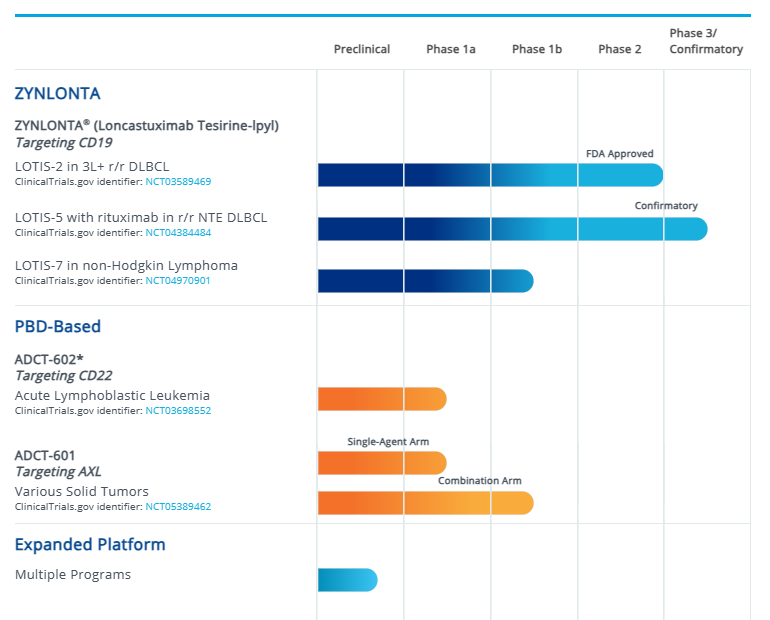Click the Single-Agent Arm orange bar

coord(382,463)
